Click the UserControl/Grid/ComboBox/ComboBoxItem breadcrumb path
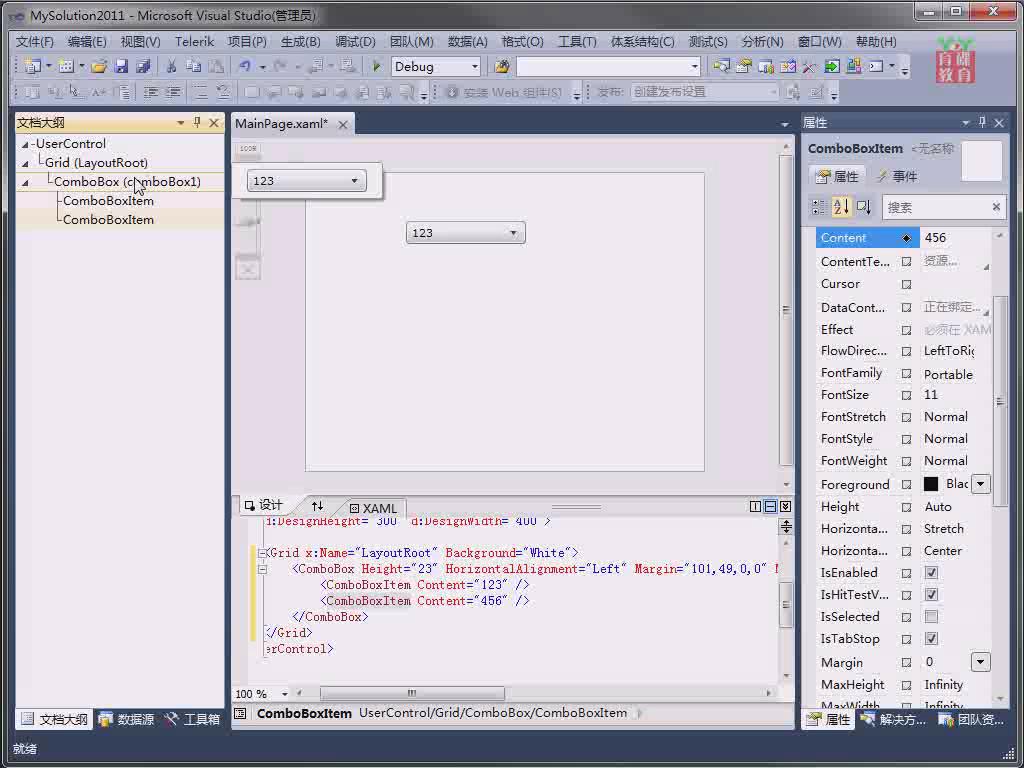Viewport: 1024px width, 768px height. point(493,713)
